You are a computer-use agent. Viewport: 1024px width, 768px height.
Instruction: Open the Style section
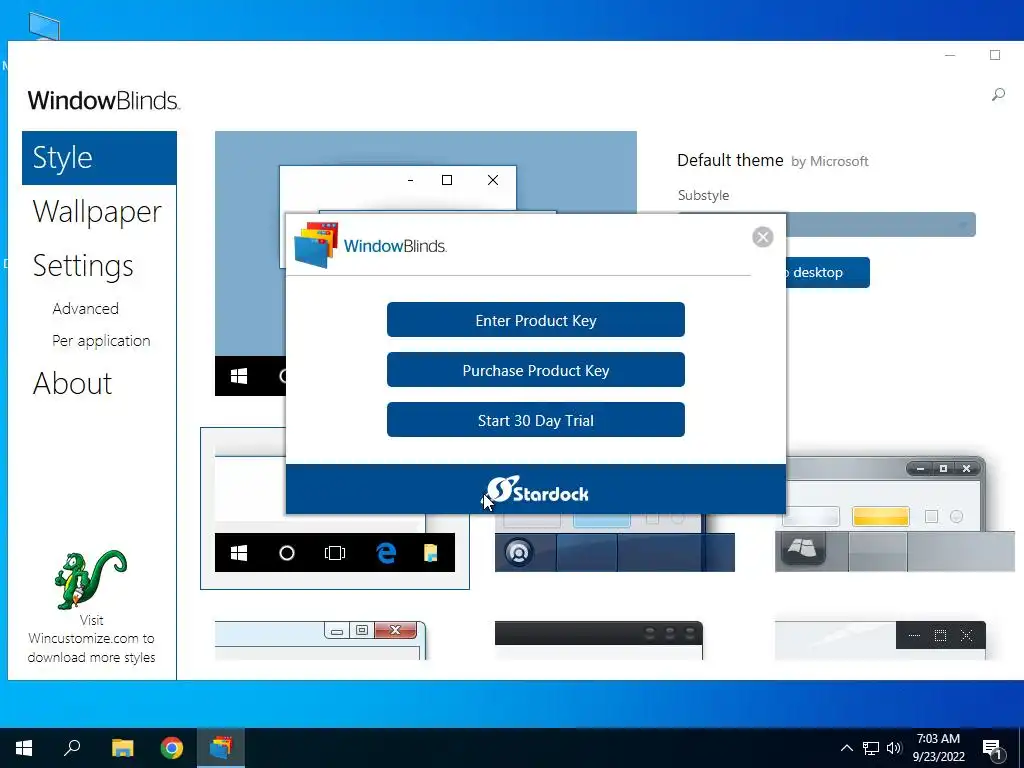tap(99, 158)
